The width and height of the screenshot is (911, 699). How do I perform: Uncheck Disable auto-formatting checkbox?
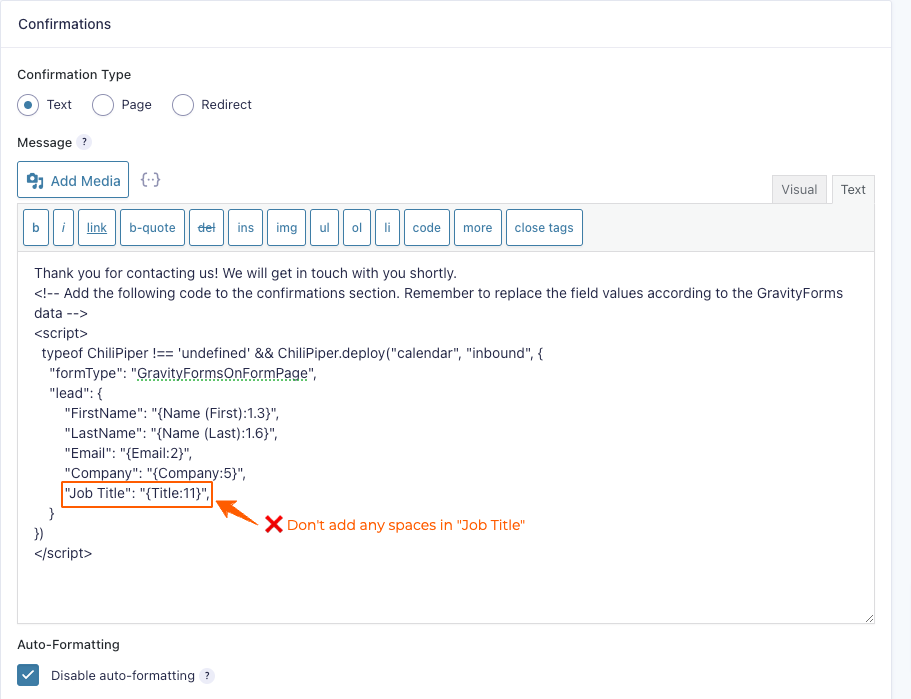(x=28, y=675)
